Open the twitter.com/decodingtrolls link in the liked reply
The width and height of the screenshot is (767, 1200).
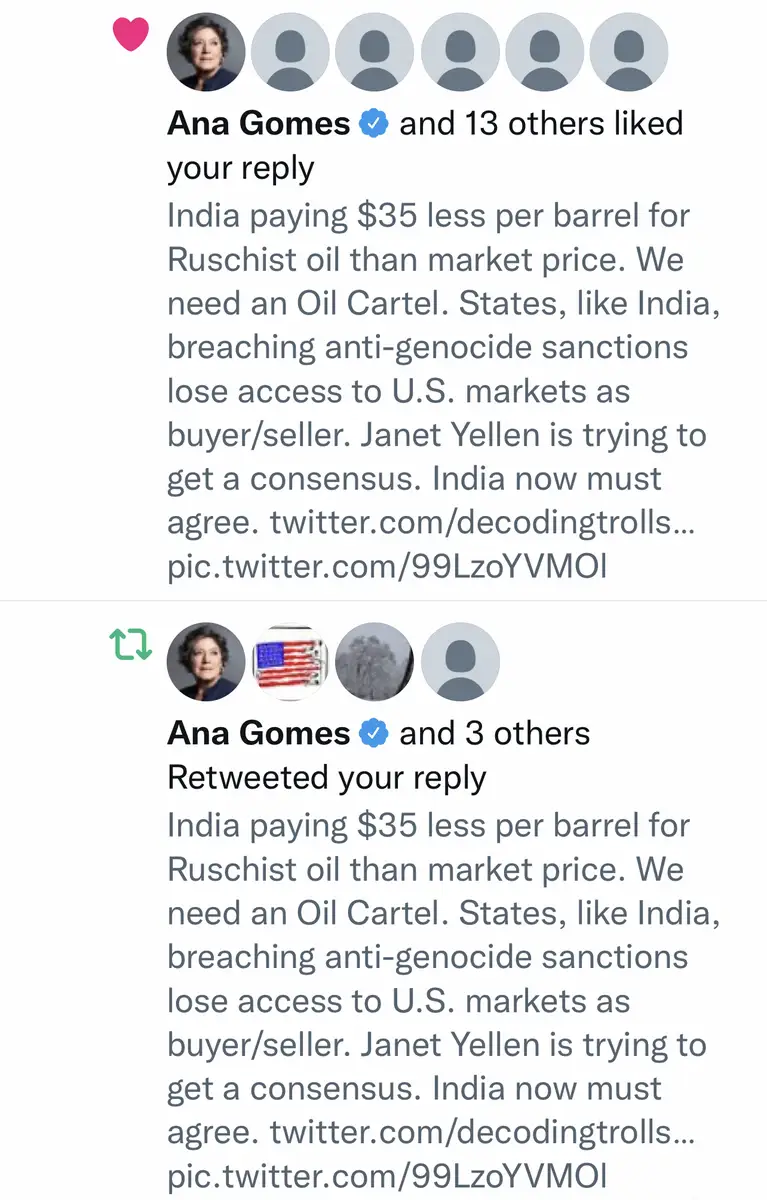pos(482,523)
